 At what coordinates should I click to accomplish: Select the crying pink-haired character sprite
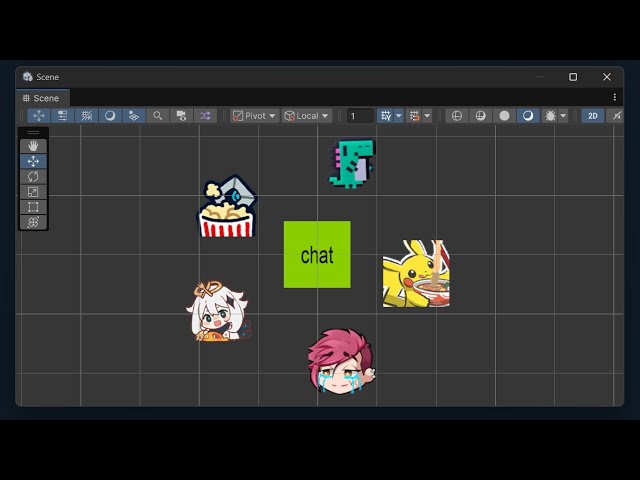pos(342,362)
